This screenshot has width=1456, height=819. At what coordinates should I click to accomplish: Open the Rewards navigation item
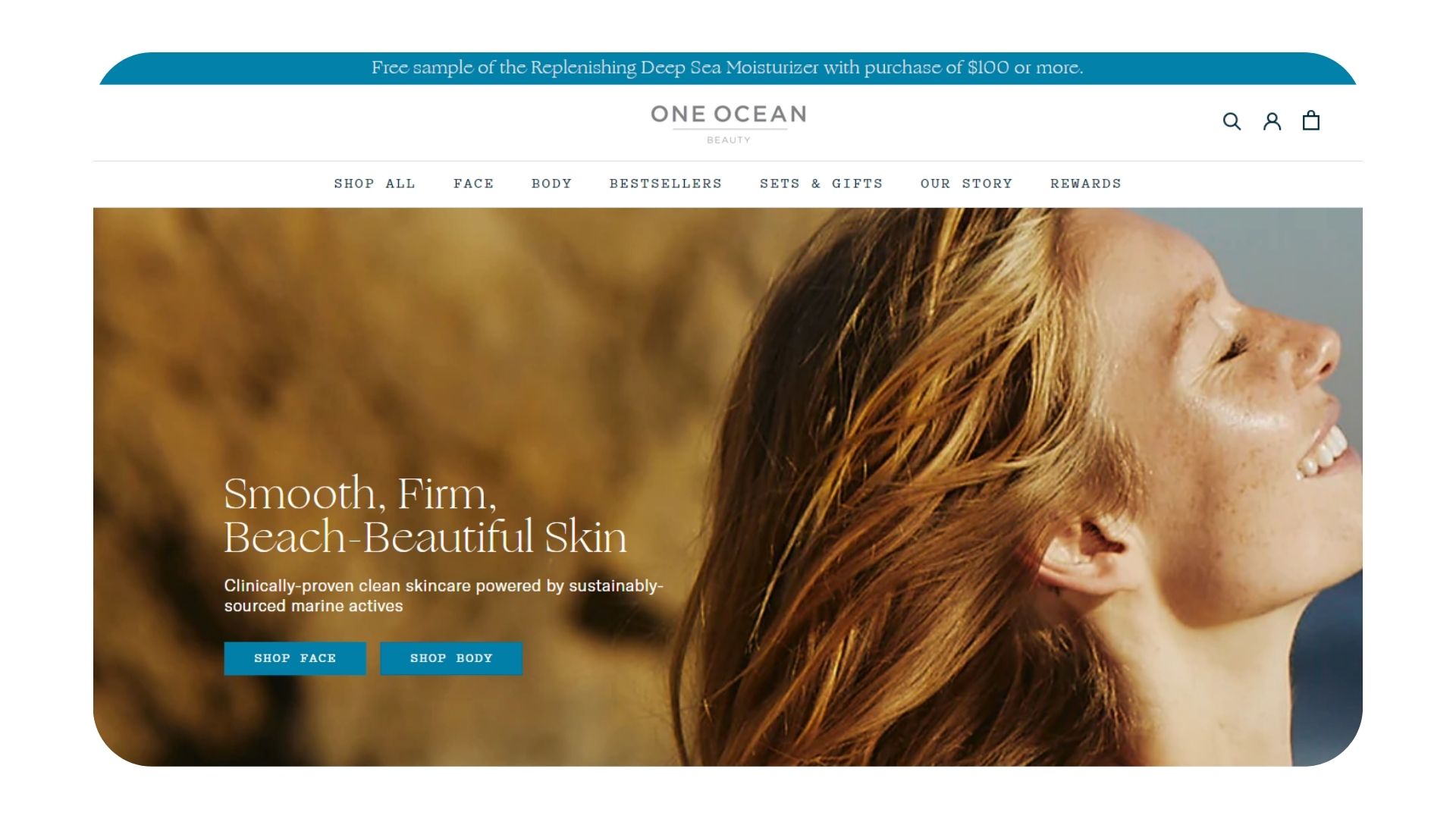point(1085,184)
